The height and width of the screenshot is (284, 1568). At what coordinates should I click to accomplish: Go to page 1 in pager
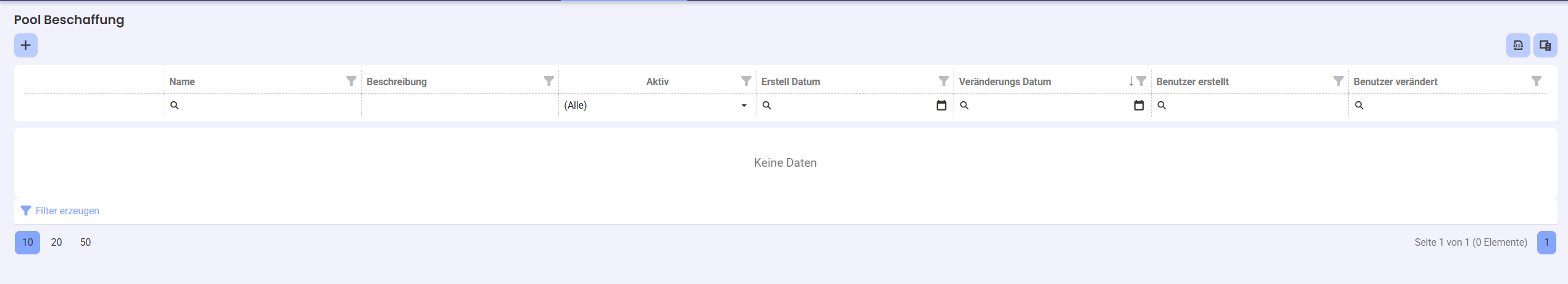[1546, 242]
